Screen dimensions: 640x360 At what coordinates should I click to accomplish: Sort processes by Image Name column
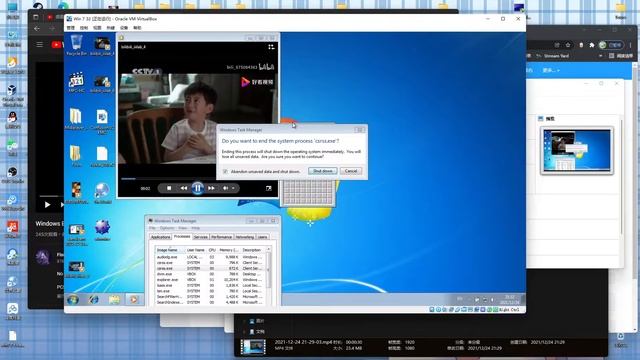click(x=170, y=250)
